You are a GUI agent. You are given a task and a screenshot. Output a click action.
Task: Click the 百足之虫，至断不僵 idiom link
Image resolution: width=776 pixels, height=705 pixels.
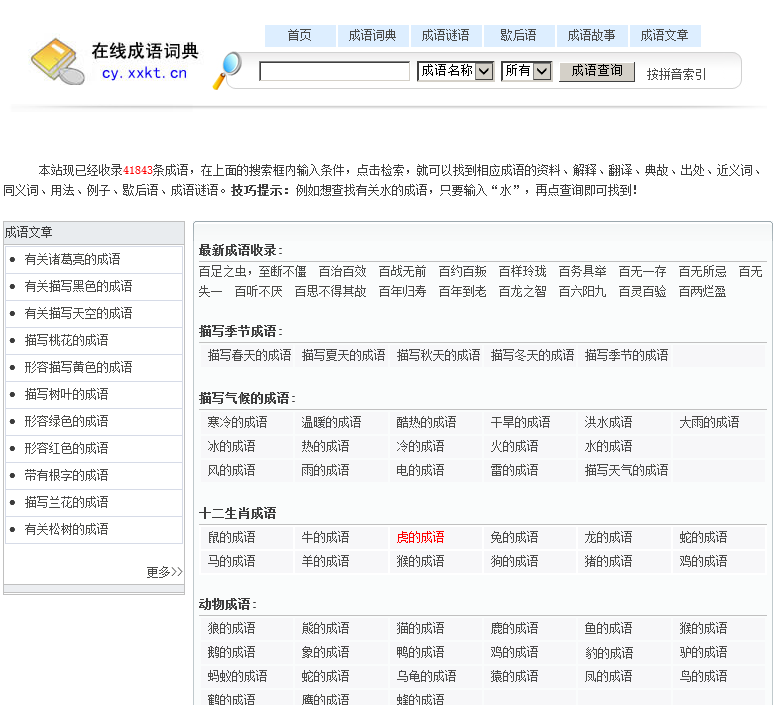tap(252, 271)
